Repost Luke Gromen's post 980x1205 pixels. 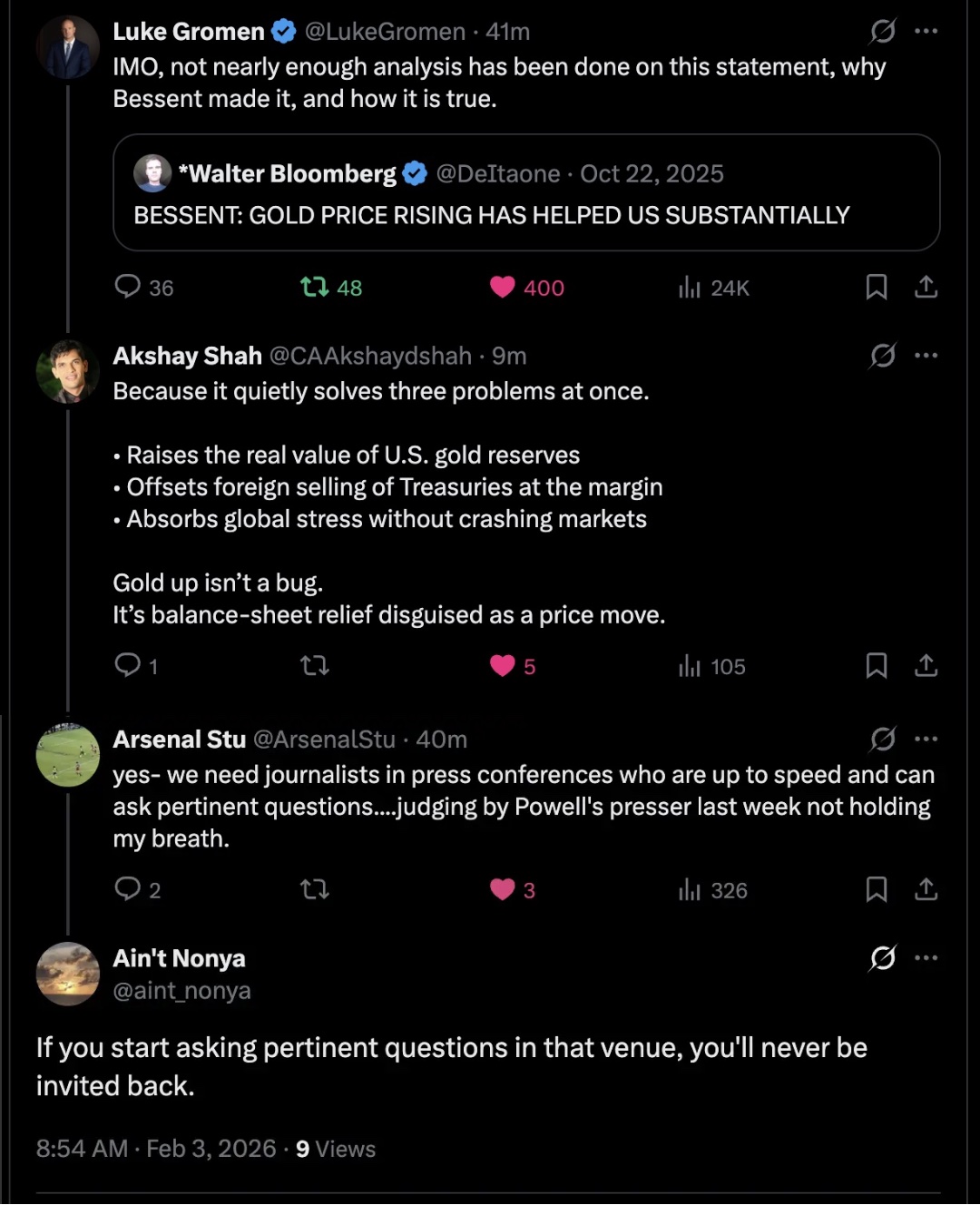click(x=315, y=288)
